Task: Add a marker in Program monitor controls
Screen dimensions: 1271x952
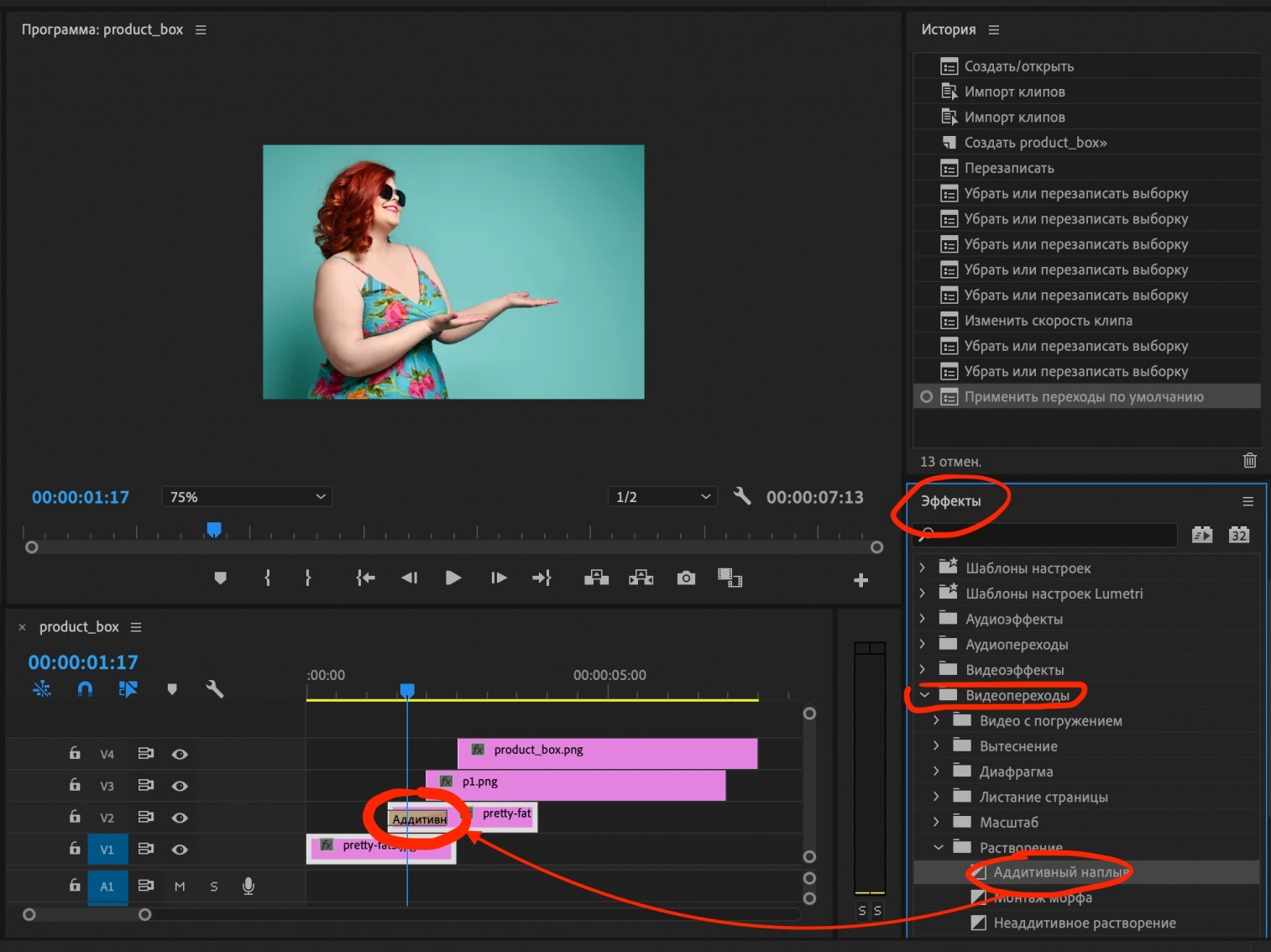Action: point(221,578)
